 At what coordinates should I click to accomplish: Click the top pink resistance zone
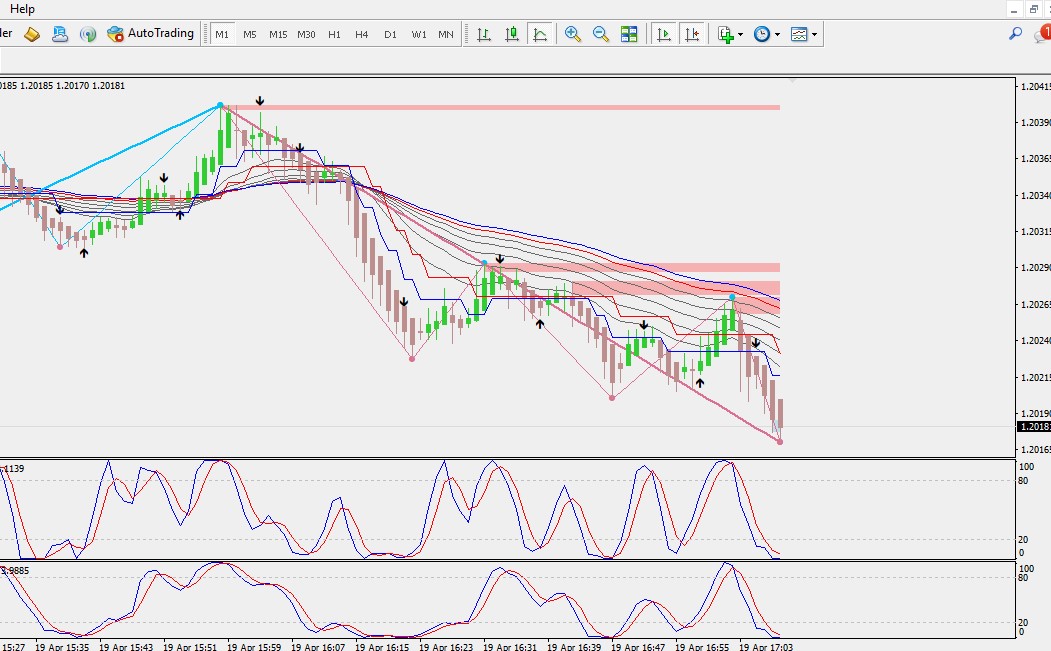click(x=501, y=107)
